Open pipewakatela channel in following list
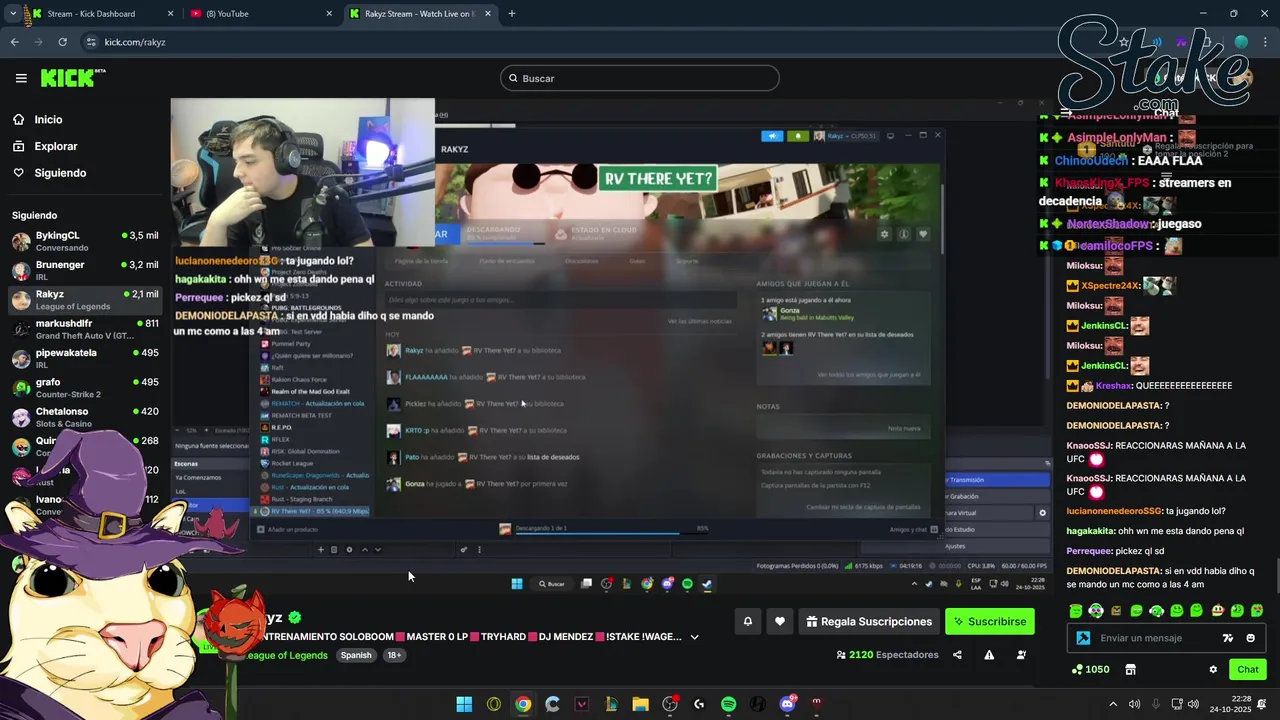1280x720 pixels. (85, 358)
